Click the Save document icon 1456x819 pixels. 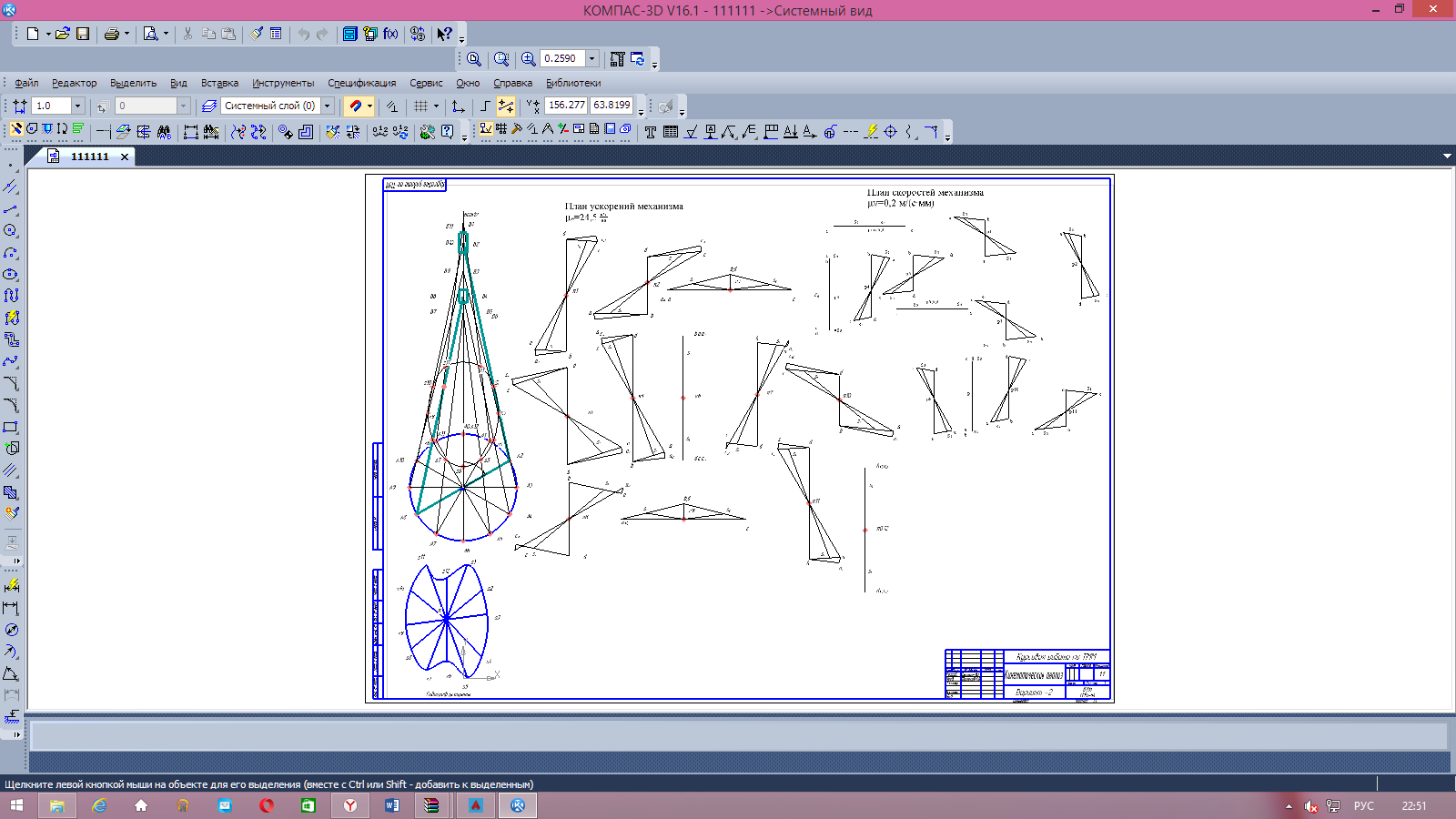pyautogui.click(x=83, y=34)
